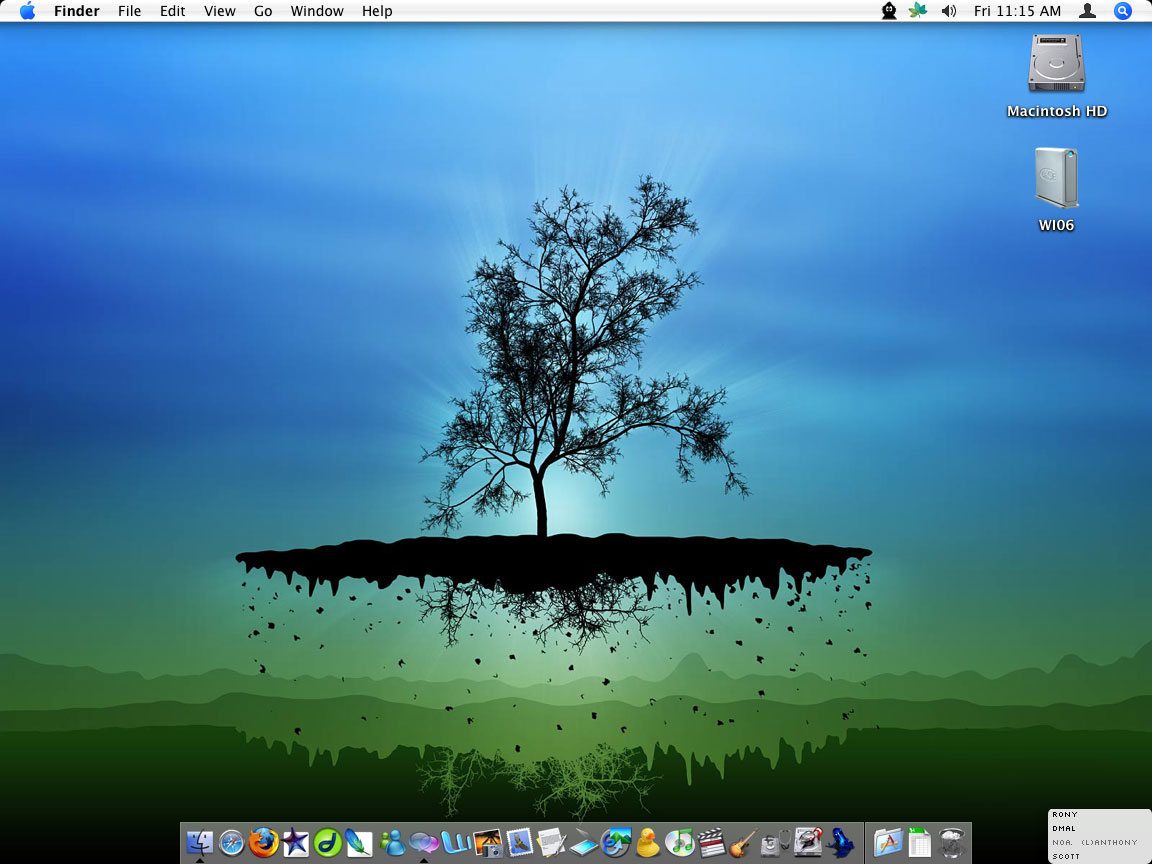Open the volume control in menu bar

point(948,11)
